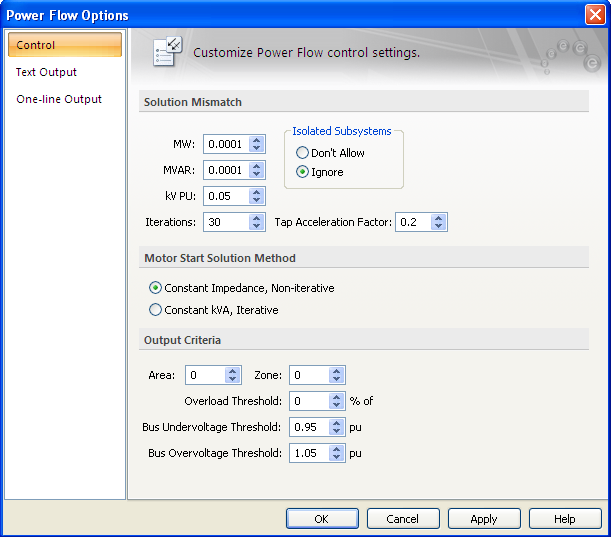Click the MVAR mismatch spinner arrows

(x=257, y=170)
